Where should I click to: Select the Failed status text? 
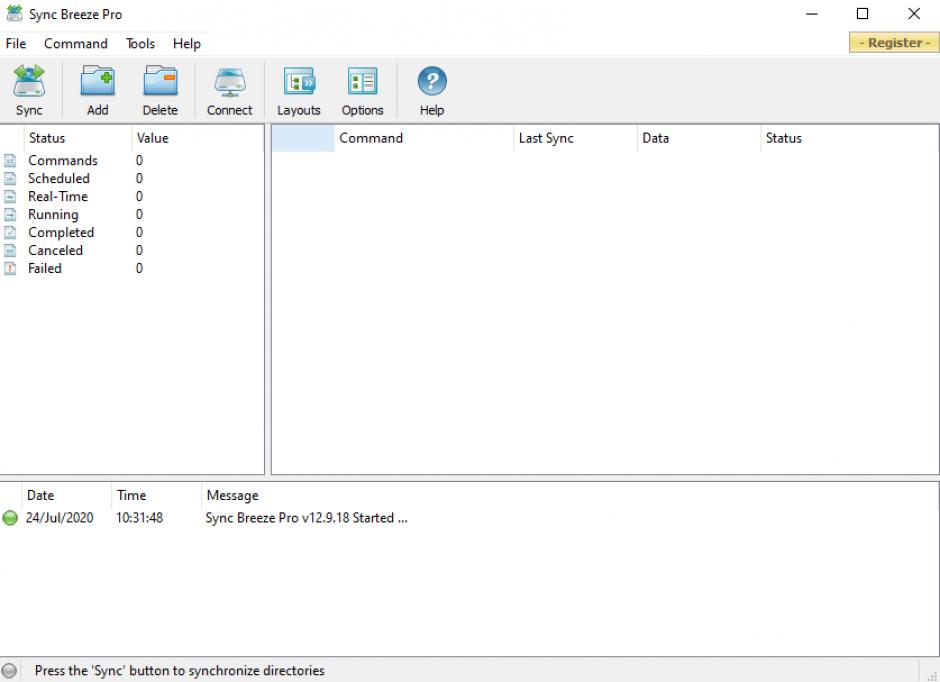(x=44, y=268)
